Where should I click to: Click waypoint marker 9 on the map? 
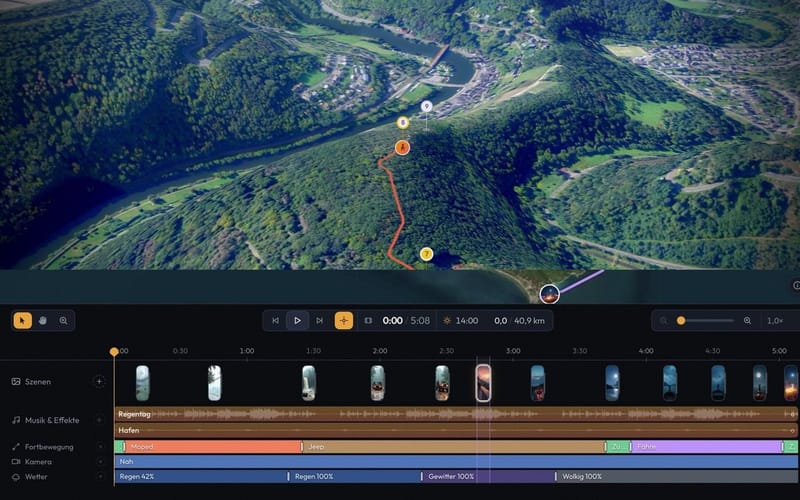tap(427, 106)
